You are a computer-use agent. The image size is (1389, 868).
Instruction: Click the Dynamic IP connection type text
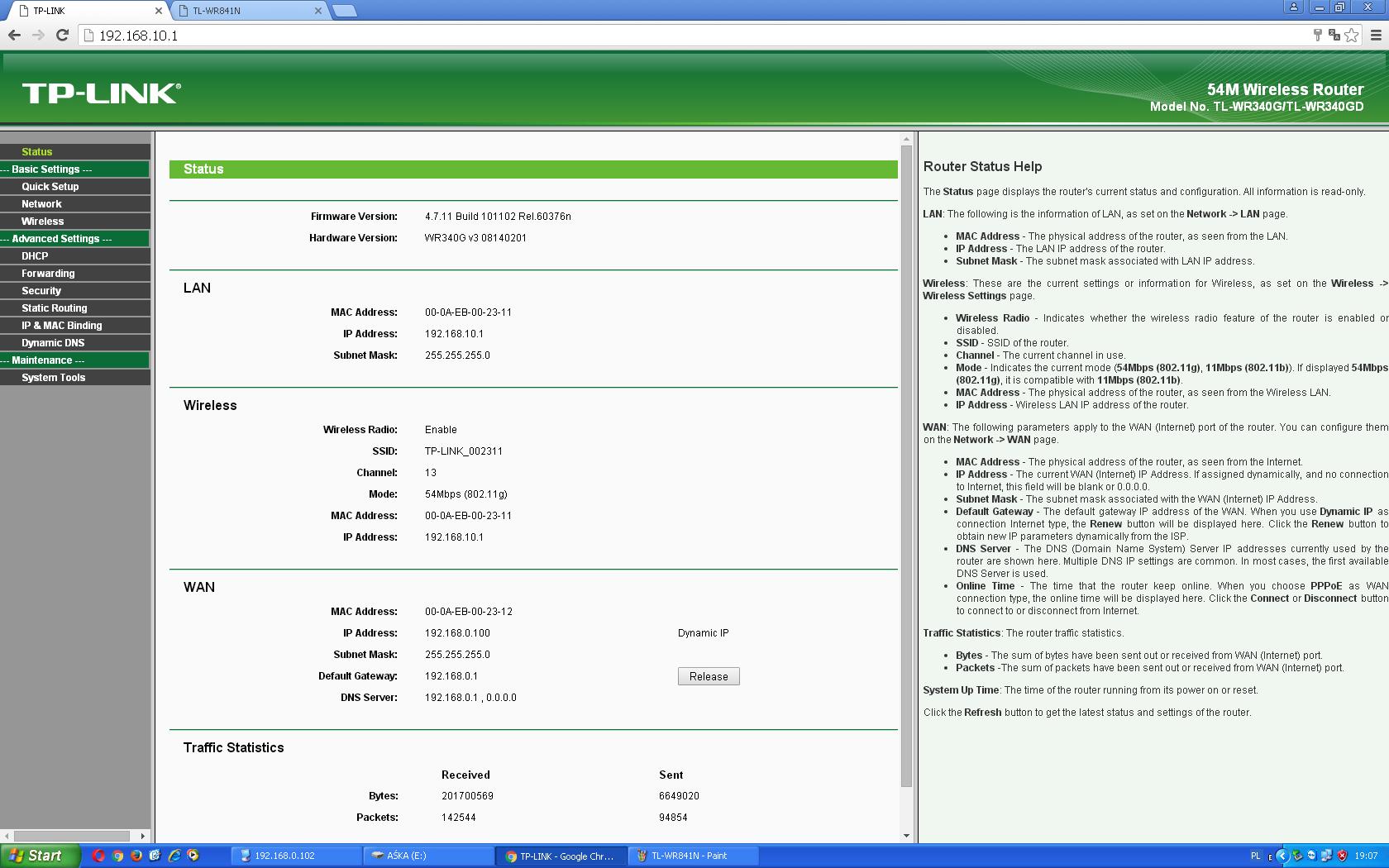pyautogui.click(x=703, y=633)
